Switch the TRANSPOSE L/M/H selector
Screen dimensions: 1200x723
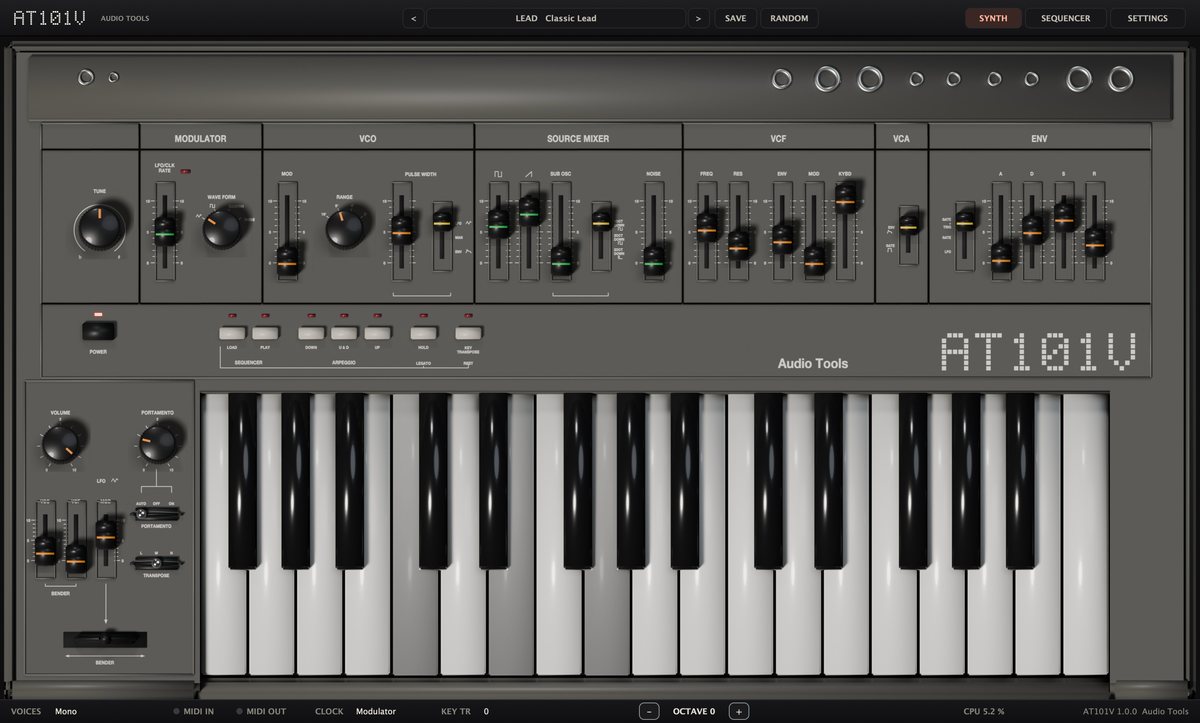click(x=158, y=562)
